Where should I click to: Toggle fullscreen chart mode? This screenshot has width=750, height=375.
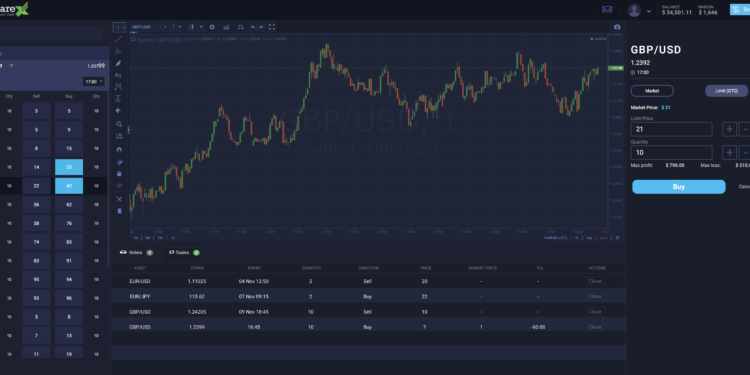(272, 27)
